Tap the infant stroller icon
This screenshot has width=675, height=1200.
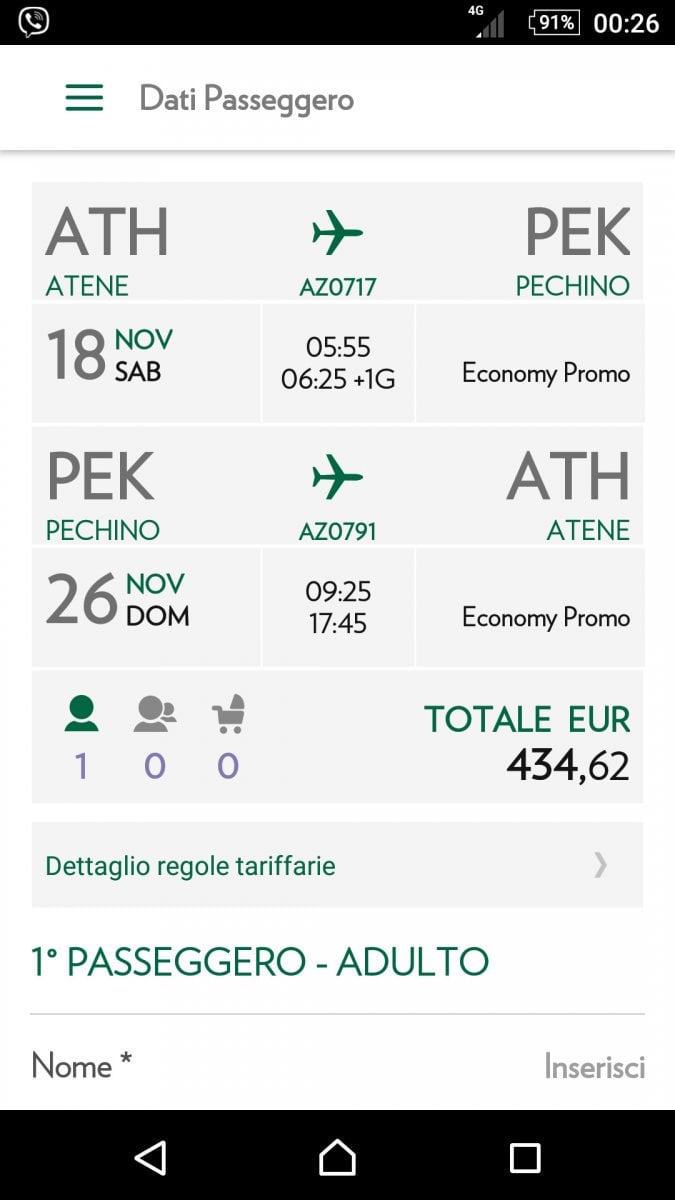point(228,714)
